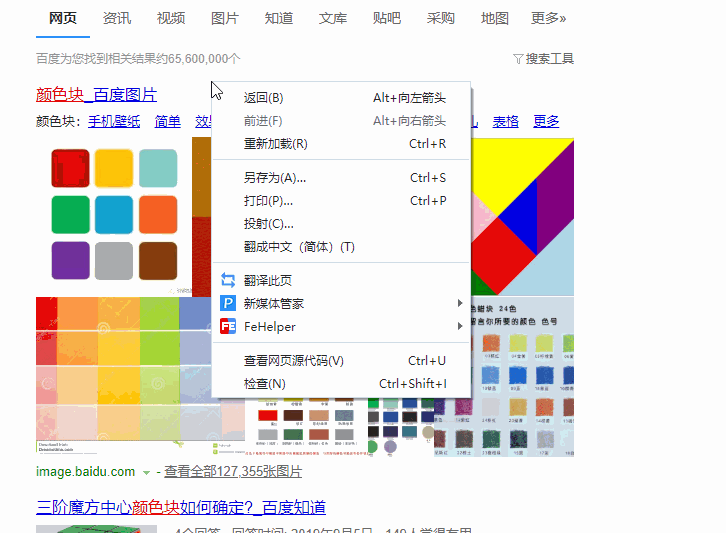Image resolution: width=726 pixels, height=533 pixels.
Task: Open the 三阶魔方中心颜色块如何确定 result link
Action: click(x=181, y=508)
